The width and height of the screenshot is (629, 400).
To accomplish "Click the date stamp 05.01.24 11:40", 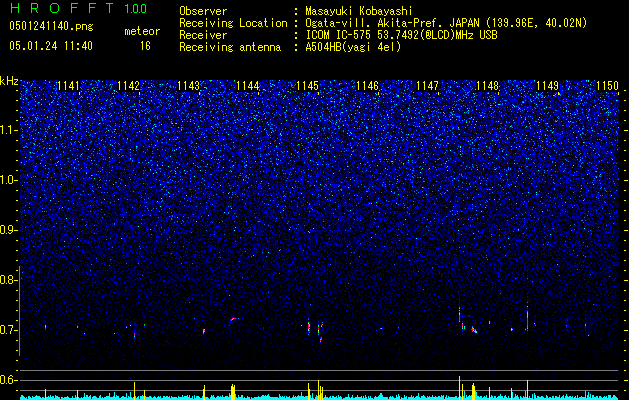I will tap(51, 46).
